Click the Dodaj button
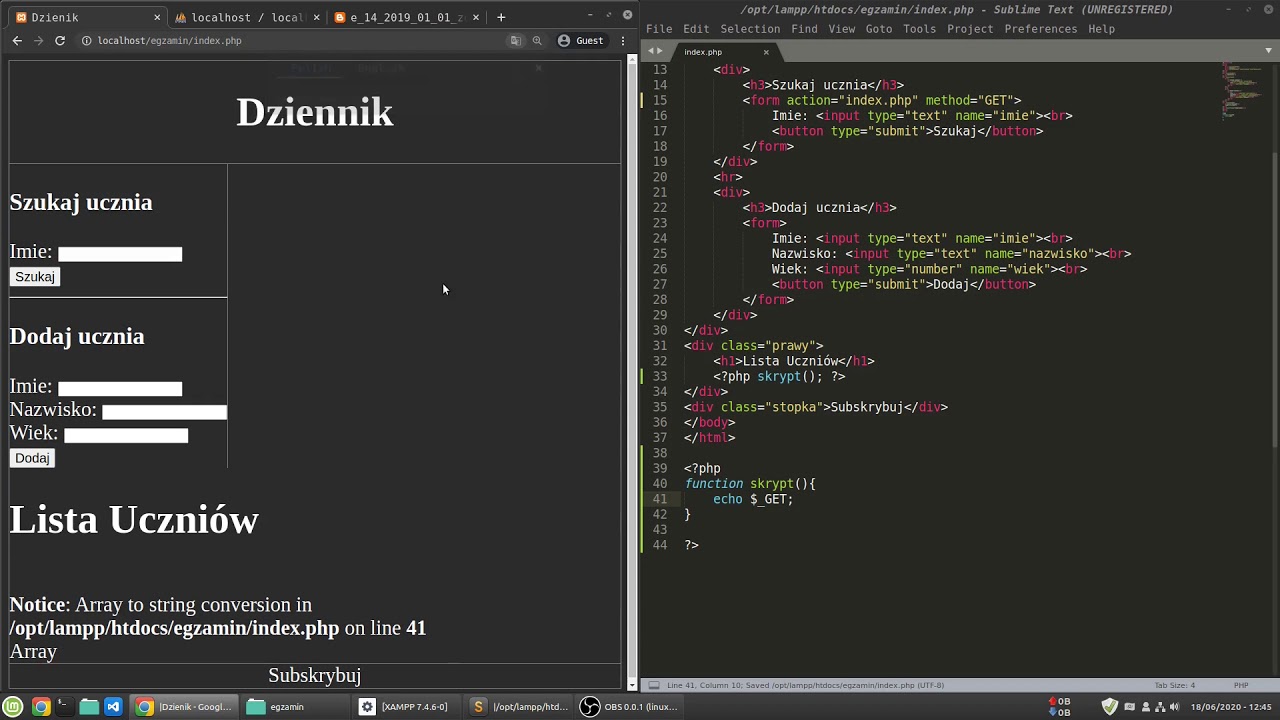The height and width of the screenshot is (720, 1280). 32,458
